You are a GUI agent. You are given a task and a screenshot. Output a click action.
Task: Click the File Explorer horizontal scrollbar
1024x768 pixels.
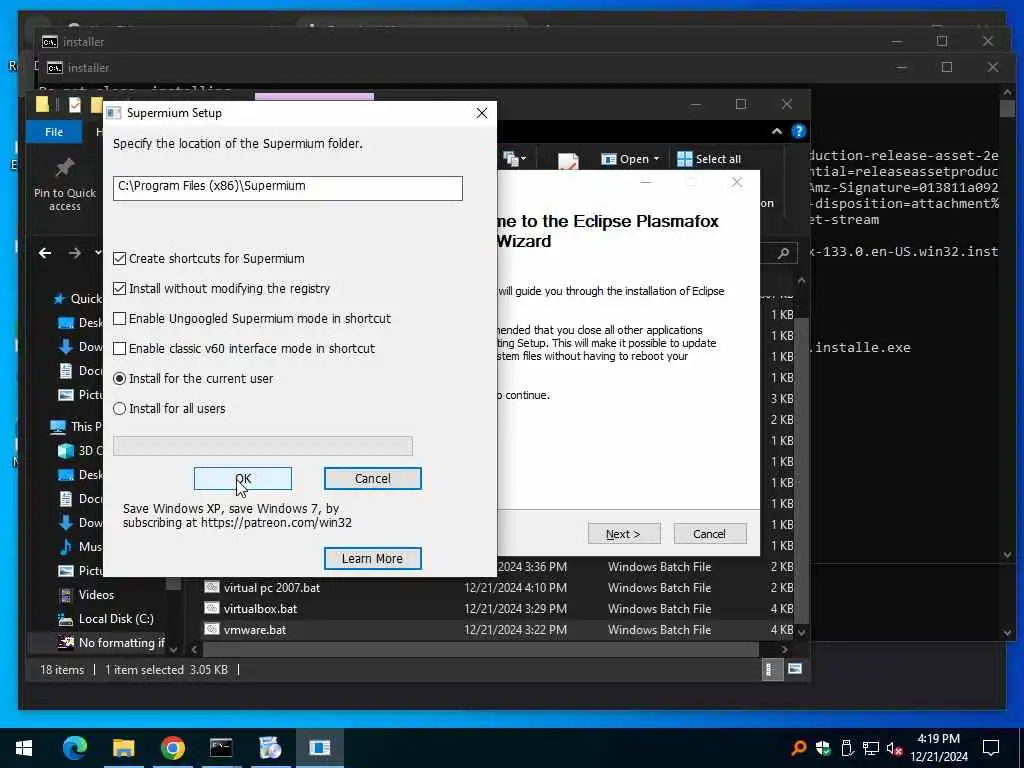click(481, 650)
